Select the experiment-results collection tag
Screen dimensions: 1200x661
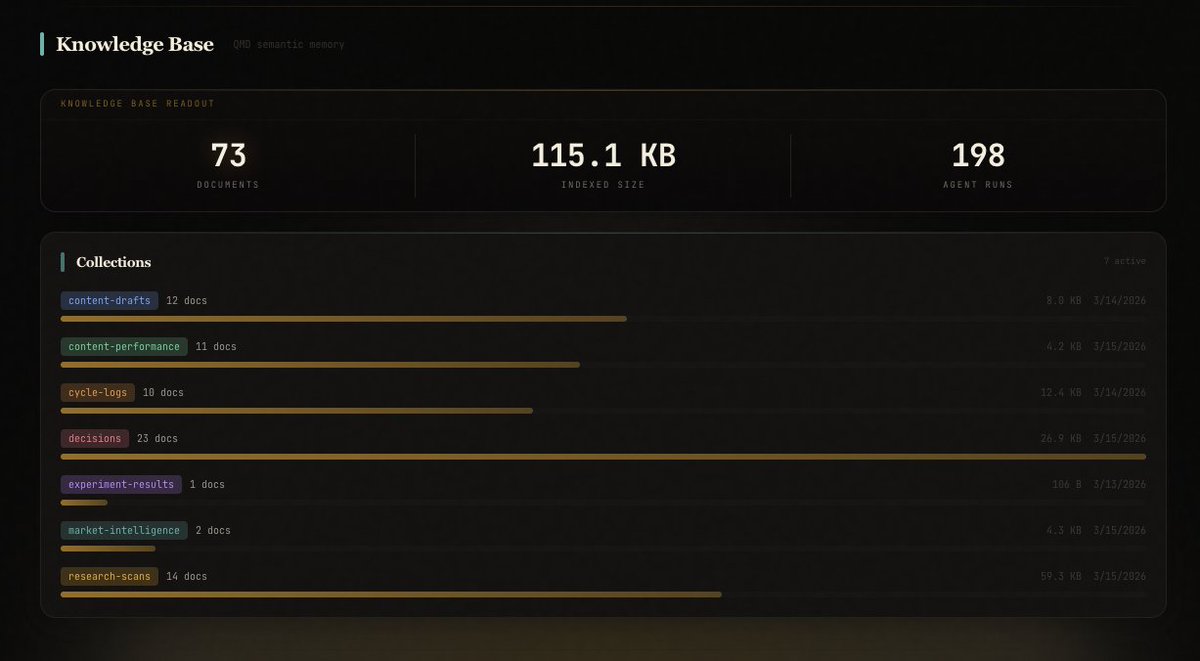[x=121, y=484]
